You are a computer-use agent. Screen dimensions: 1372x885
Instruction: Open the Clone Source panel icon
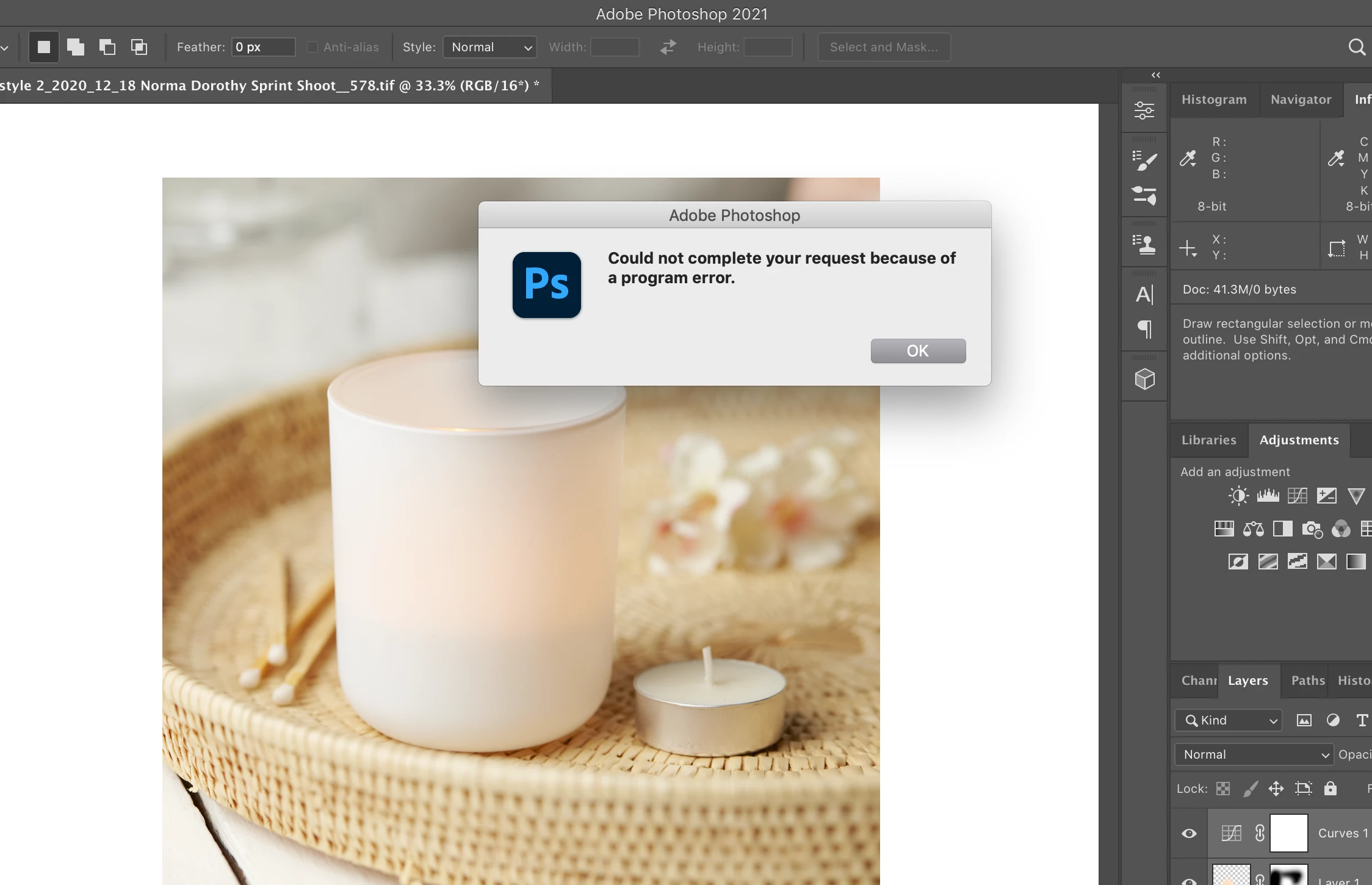pyautogui.click(x=1144, y=245)
